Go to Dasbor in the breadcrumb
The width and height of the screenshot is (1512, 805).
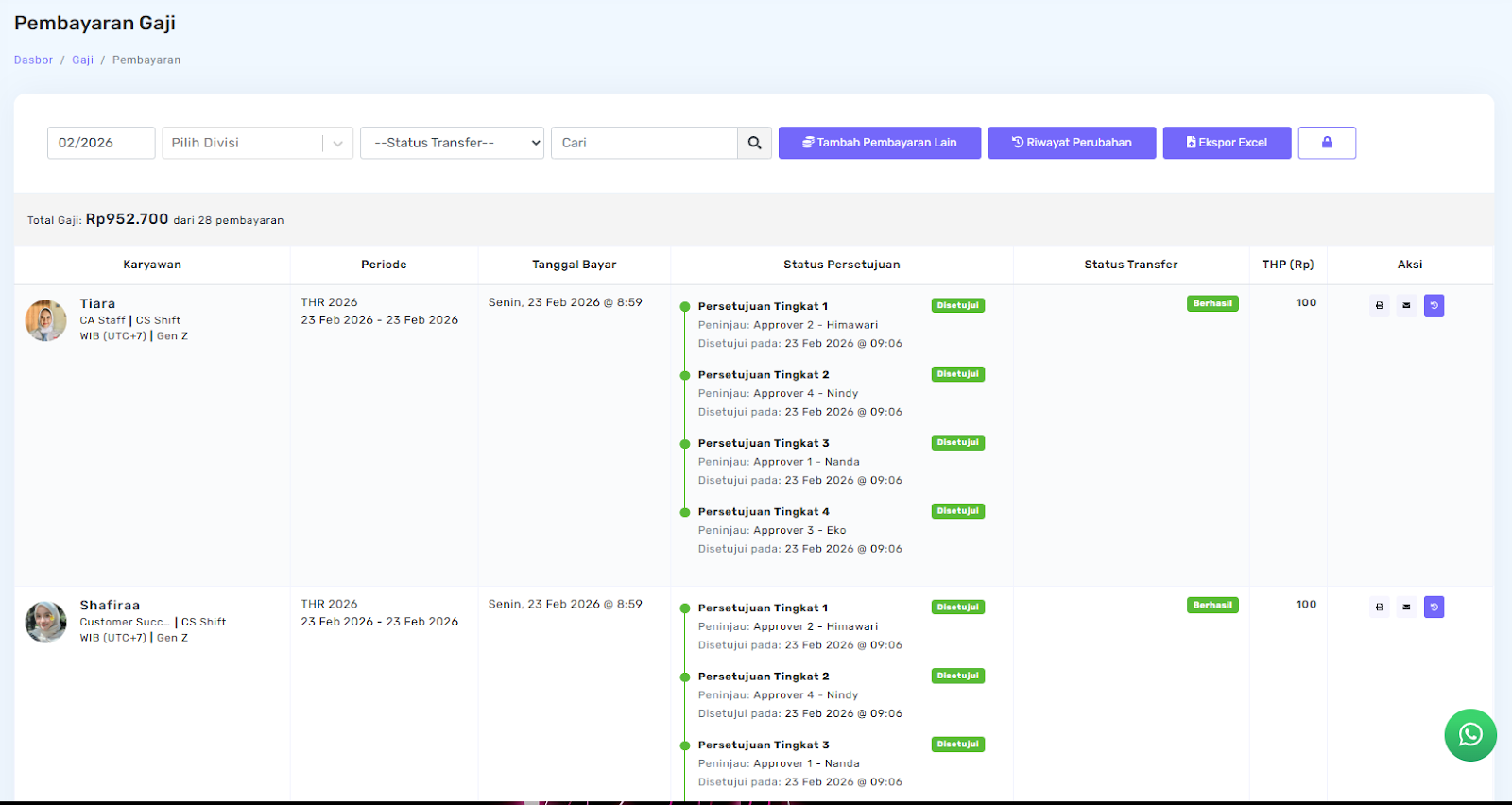pyautogui.click(x=33, y=60)
